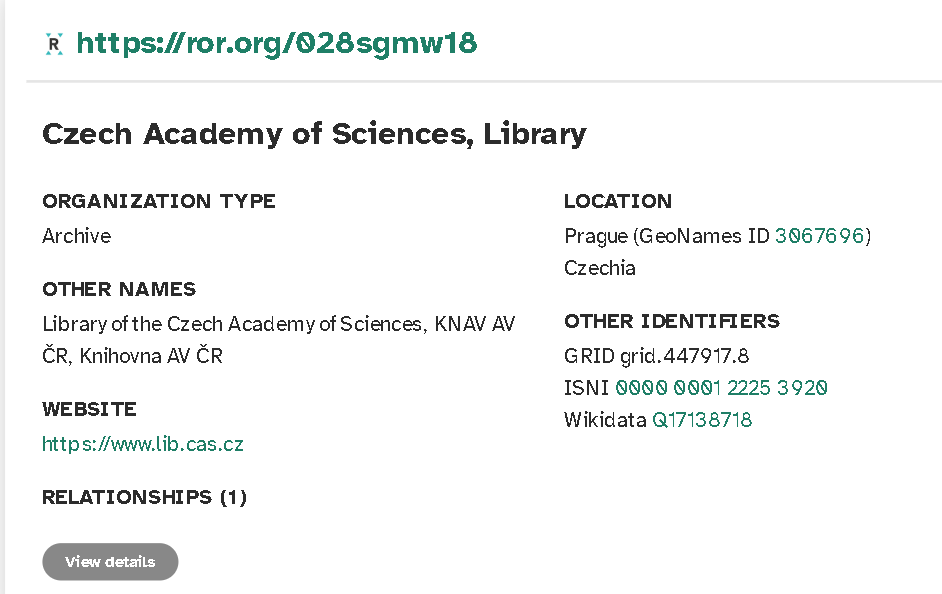Open the https://ror.org/028sgmw18 link

pos(277,44)
